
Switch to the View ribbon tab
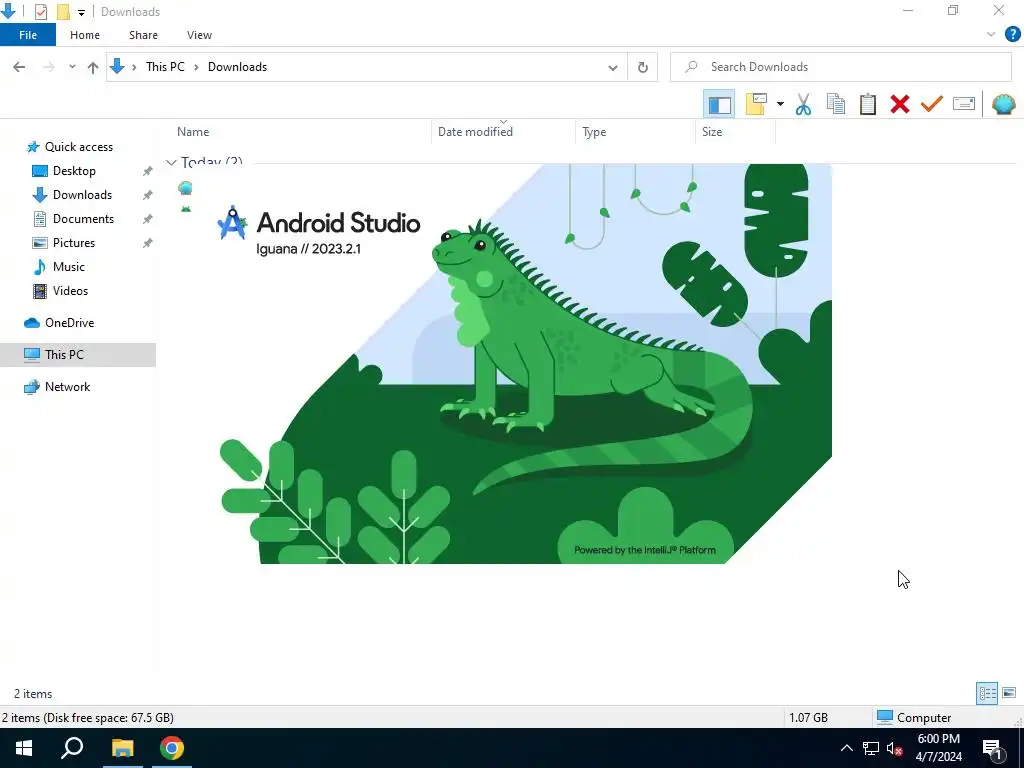pyautogui.click(x=199, y=35)
